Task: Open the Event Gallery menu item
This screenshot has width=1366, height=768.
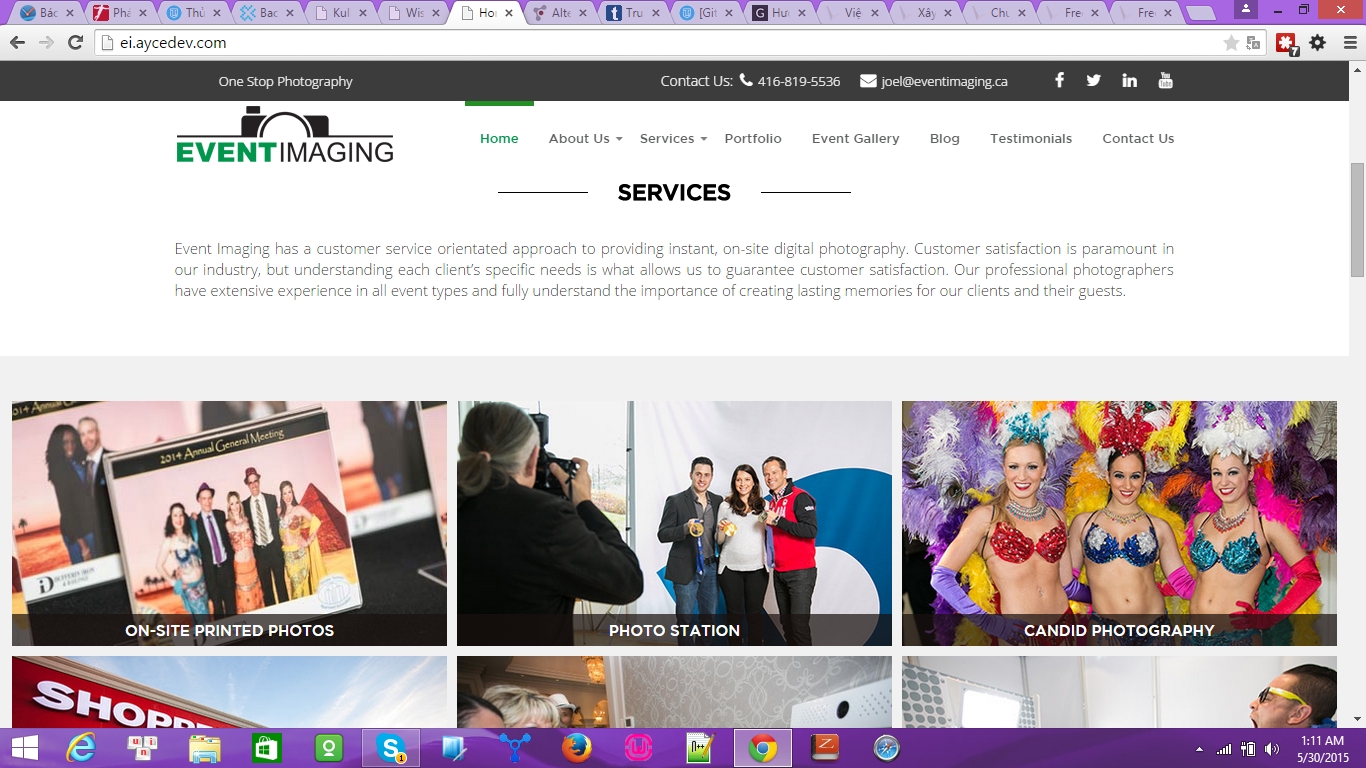Action: point(856,138)
